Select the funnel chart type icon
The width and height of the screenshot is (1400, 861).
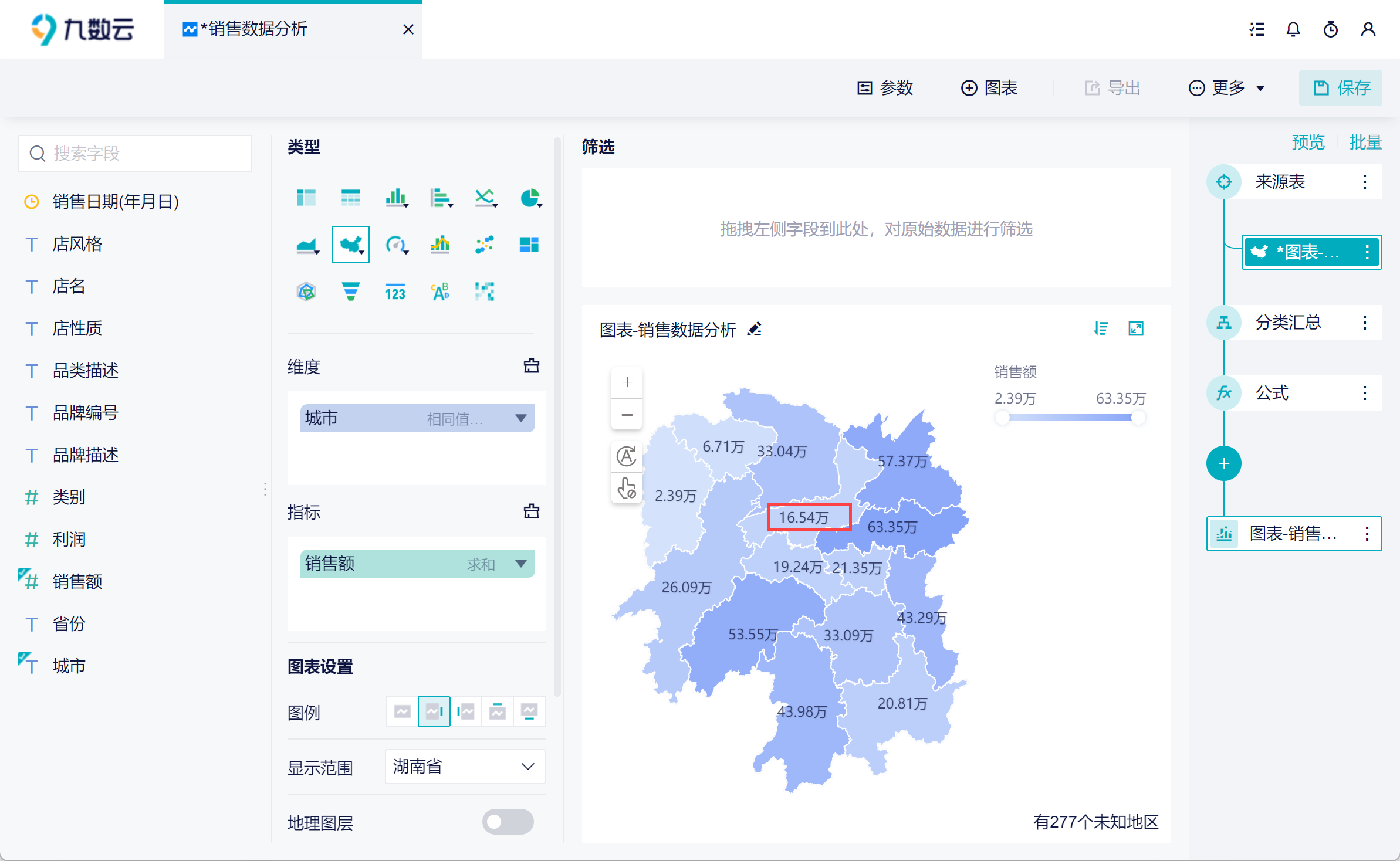click(x=350, y=291)
